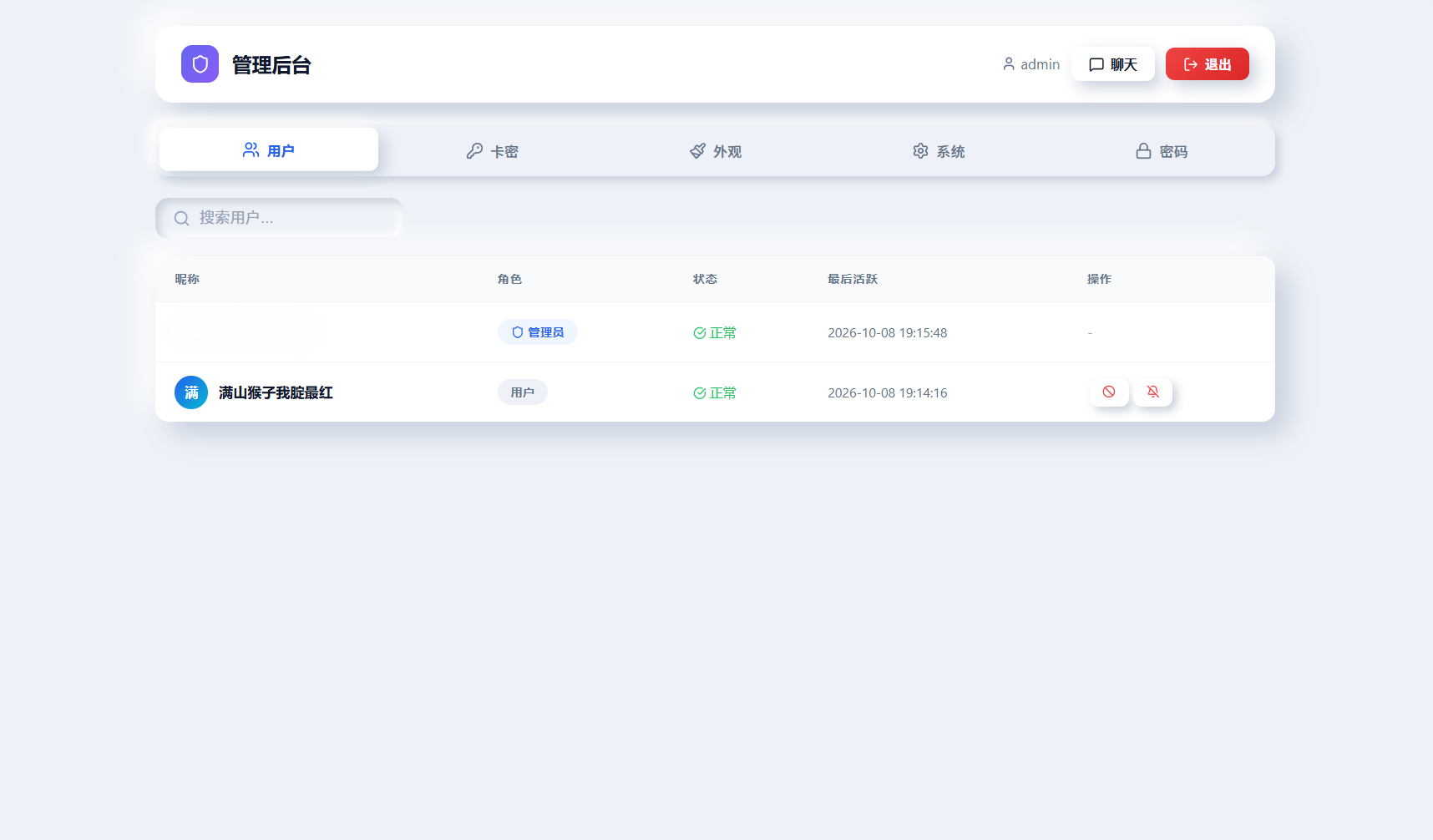Click the 用户 role badge in the table
1433x840 pixels.
pos(523,392)
